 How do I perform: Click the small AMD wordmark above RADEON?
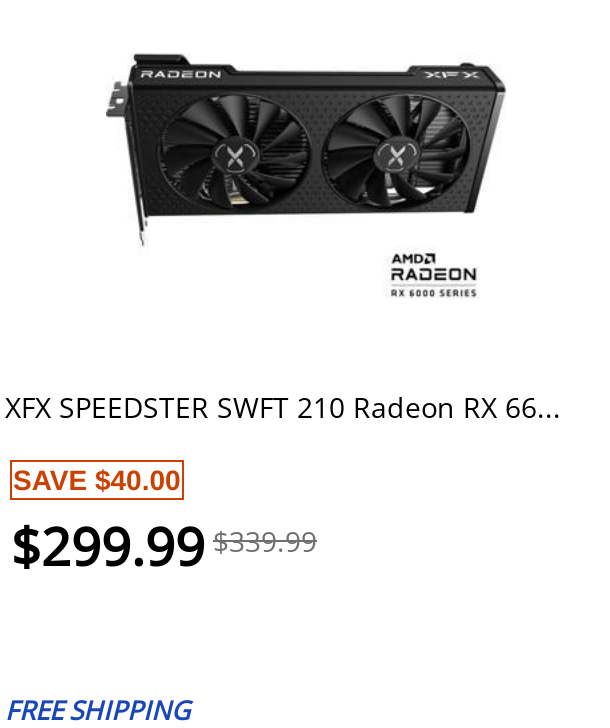(x=413, y=259)
